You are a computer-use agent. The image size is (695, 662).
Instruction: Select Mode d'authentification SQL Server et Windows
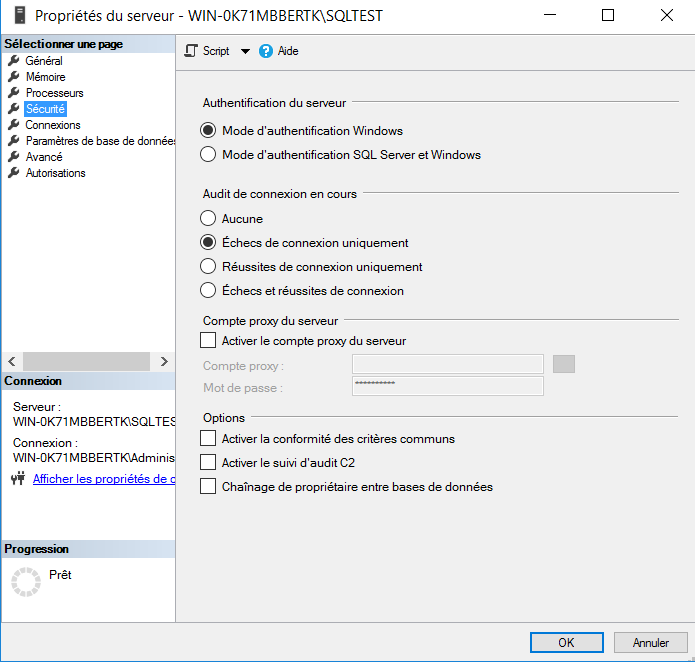coord(208,155)
